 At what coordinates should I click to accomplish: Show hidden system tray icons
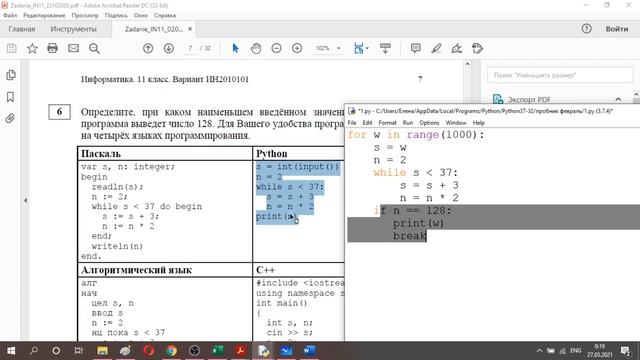point(539,351)
